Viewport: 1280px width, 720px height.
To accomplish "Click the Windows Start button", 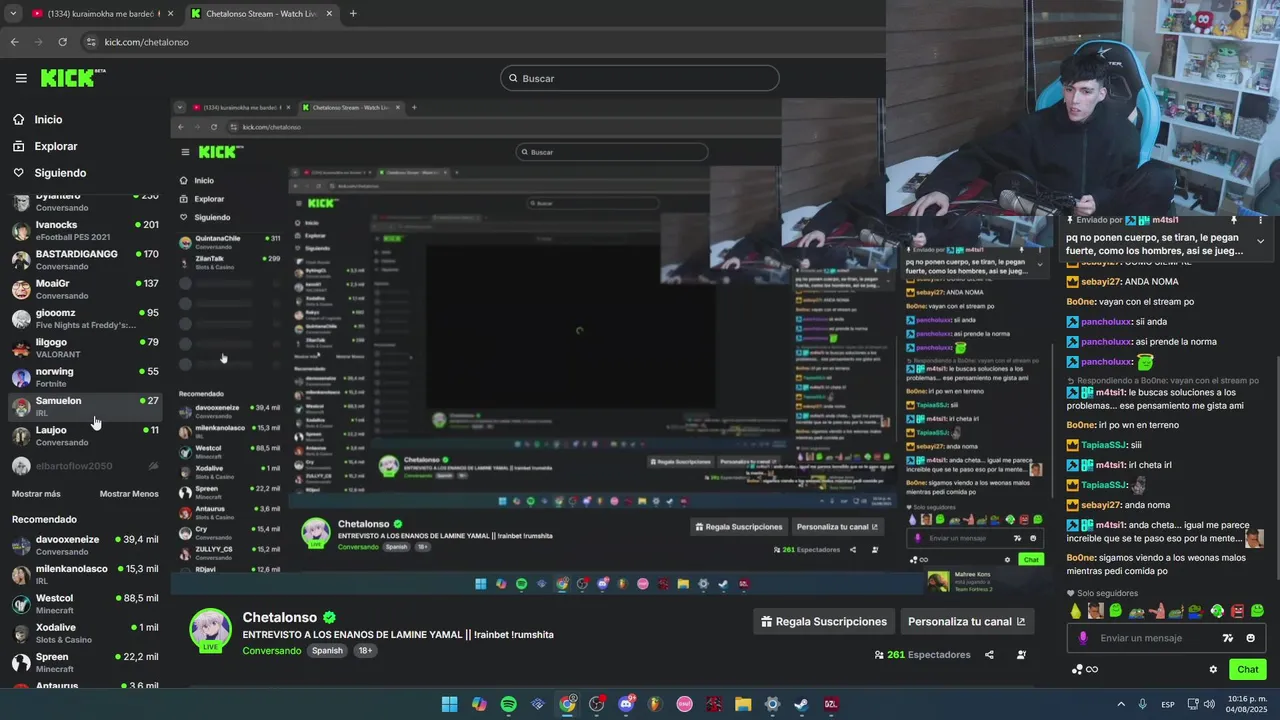I will [x=449, y=704].
